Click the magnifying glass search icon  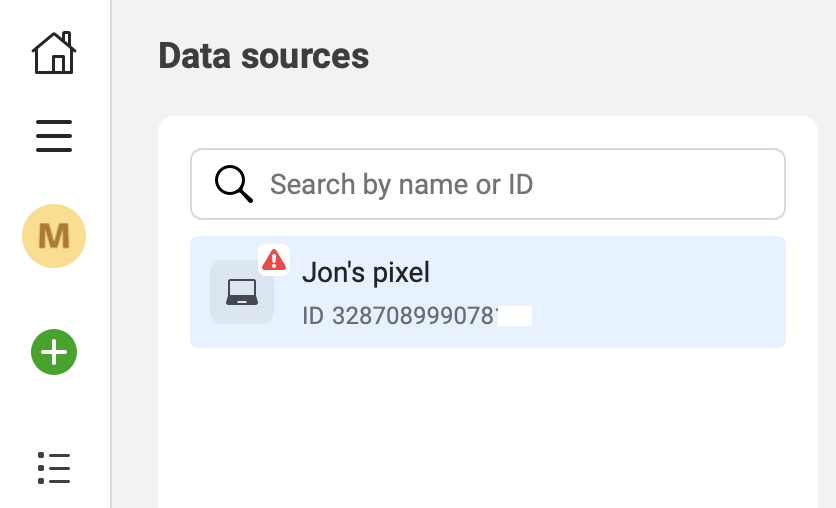click(234, 184)
